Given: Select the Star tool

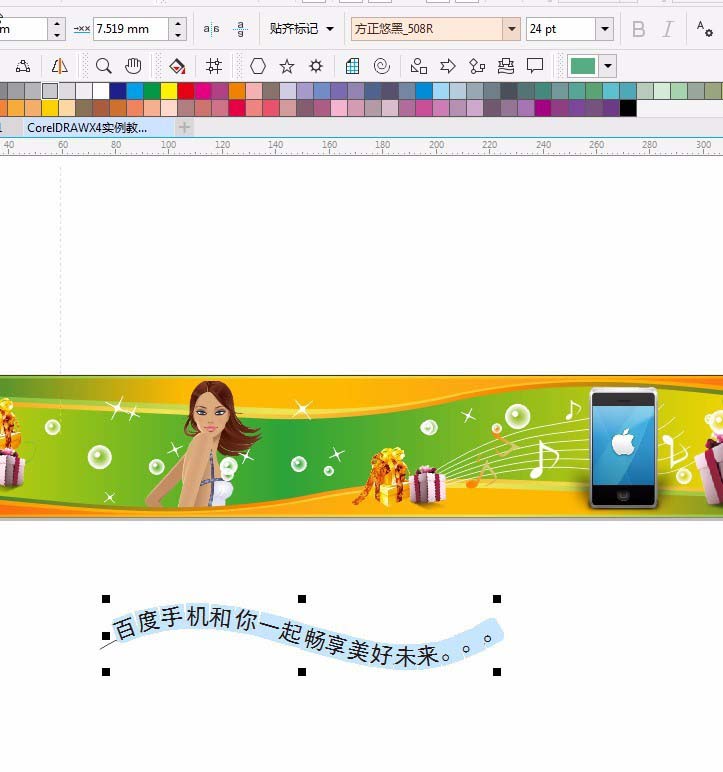Looking at the screenshot, I should click(x=287, y=66).
